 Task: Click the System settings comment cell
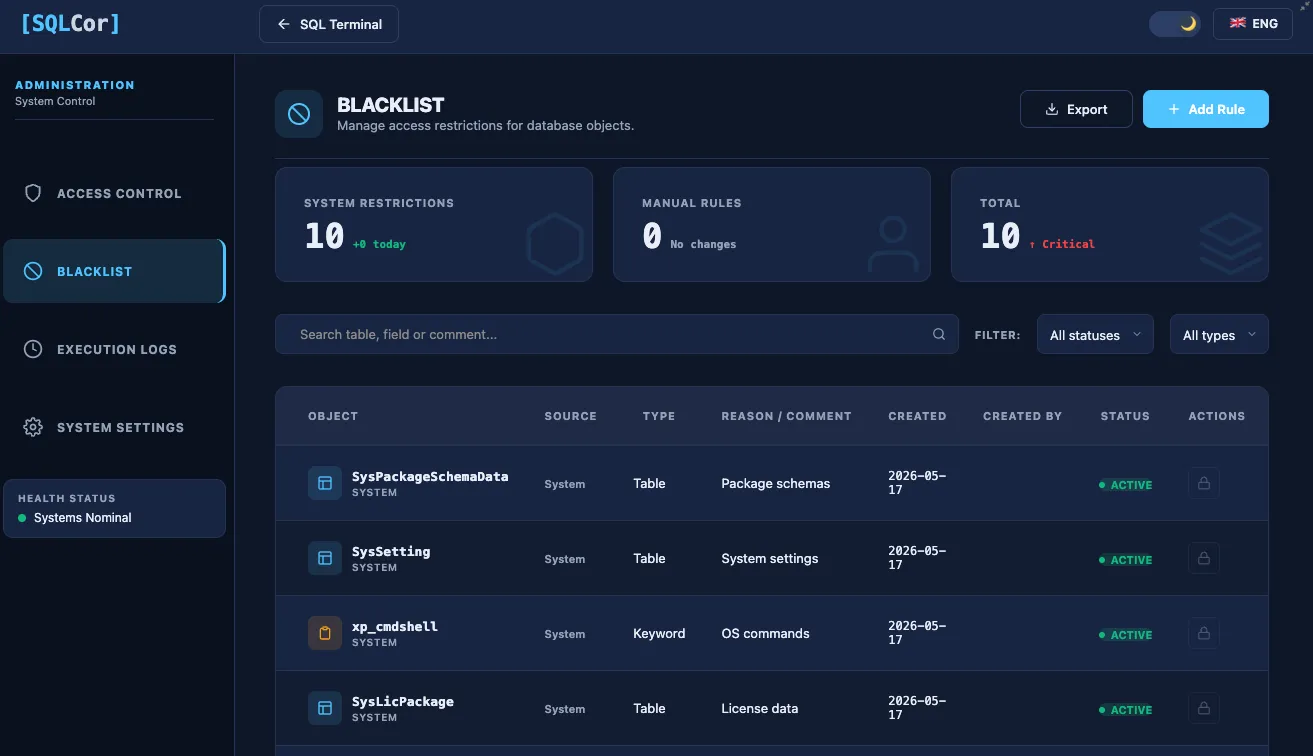(x=770, y=558)
